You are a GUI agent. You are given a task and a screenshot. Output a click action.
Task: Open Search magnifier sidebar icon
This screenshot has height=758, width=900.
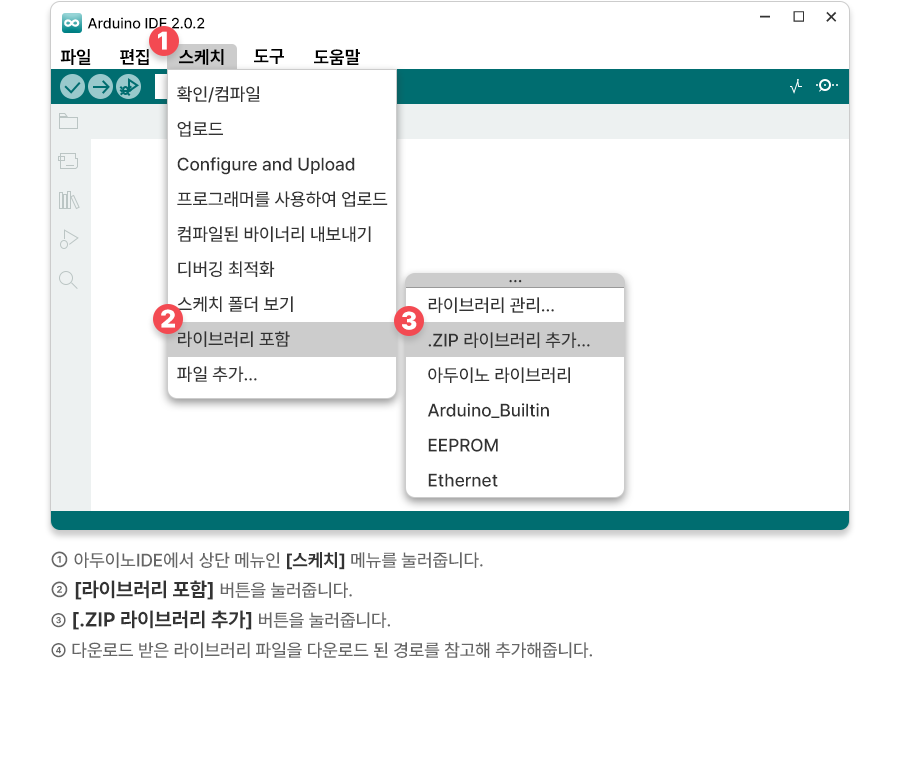[x=68, y=279]
